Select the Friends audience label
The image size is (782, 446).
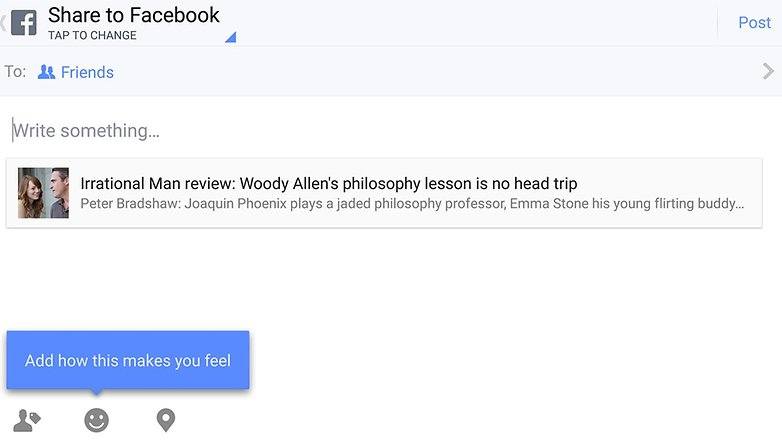[87, 72]
